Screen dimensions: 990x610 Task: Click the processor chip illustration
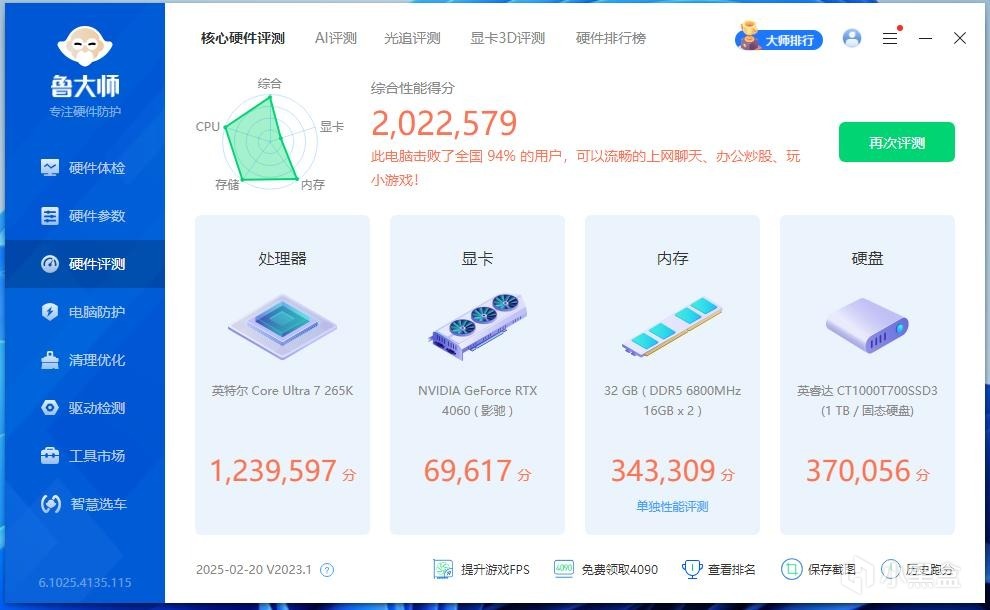click(282, 326)
